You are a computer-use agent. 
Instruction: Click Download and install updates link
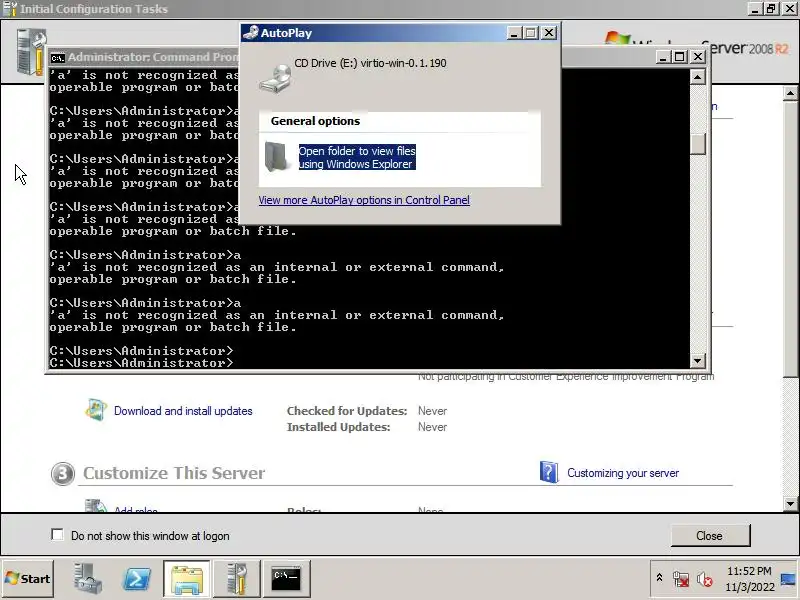183,411
